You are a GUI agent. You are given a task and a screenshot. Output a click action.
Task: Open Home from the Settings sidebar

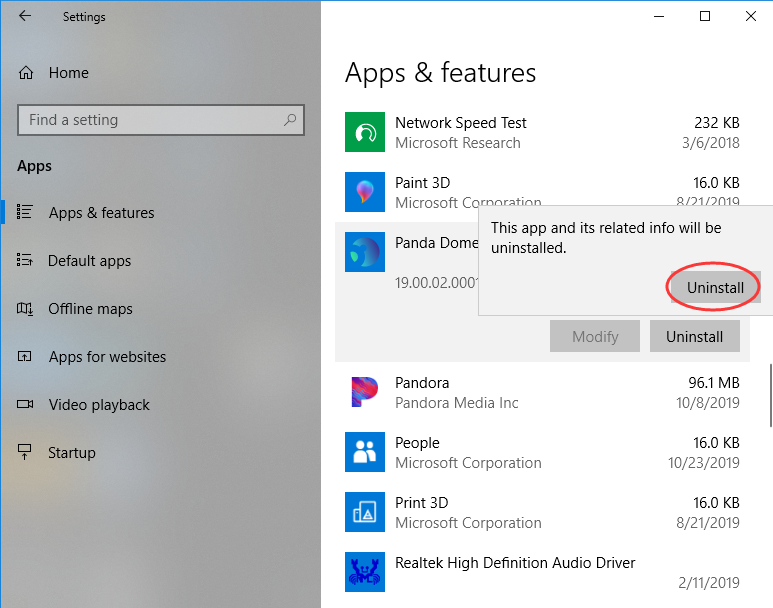[x=69, y=73]
